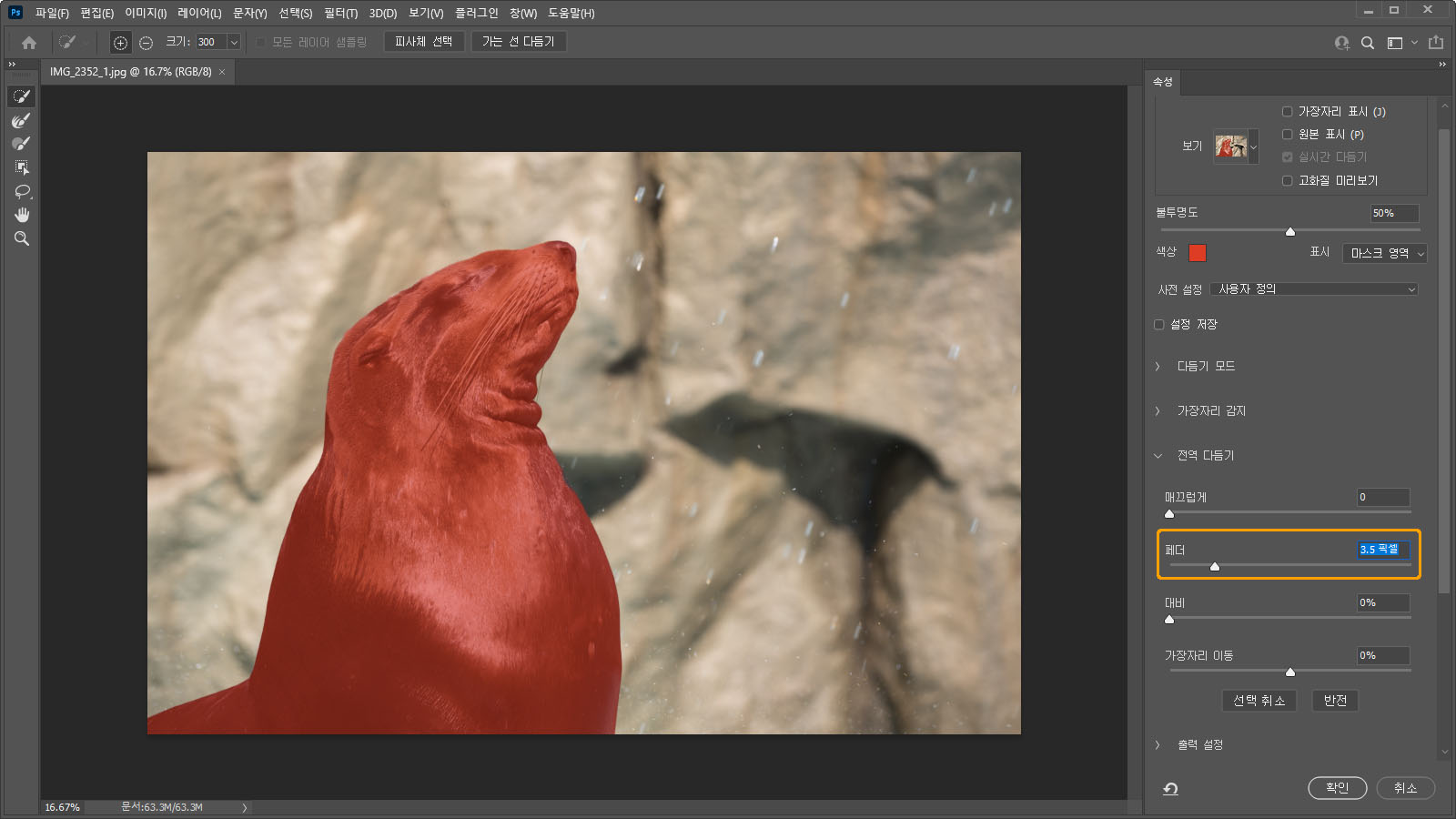This screenshot has height=819, width=1456.
Task: Open the 레이어(L) menu
Action: point(199,14)
